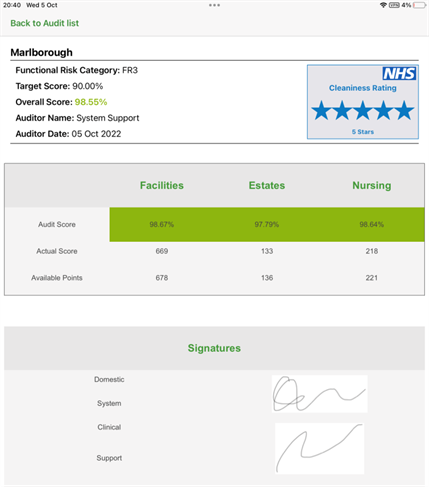Select the Estates column header

tap(267, 185)
